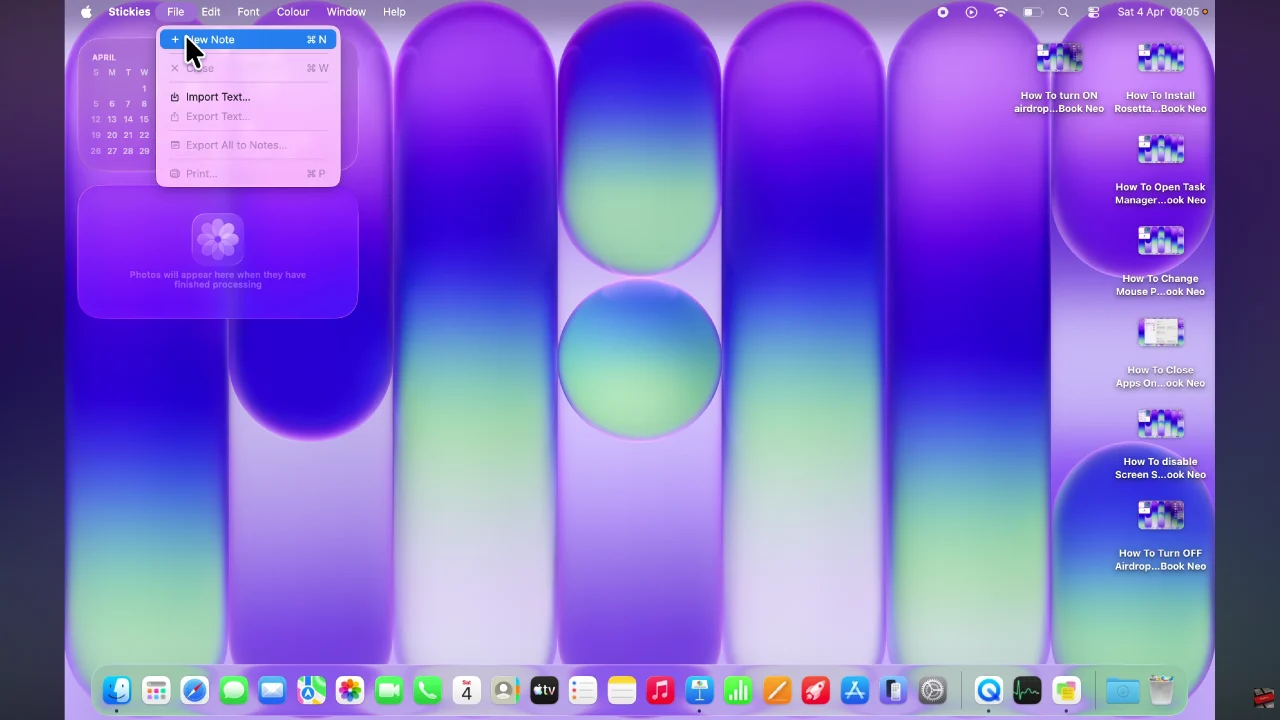This screenshot has height=720, width=1280.
Task: Select "New Note" from the File menu
Action: point(210,39)
